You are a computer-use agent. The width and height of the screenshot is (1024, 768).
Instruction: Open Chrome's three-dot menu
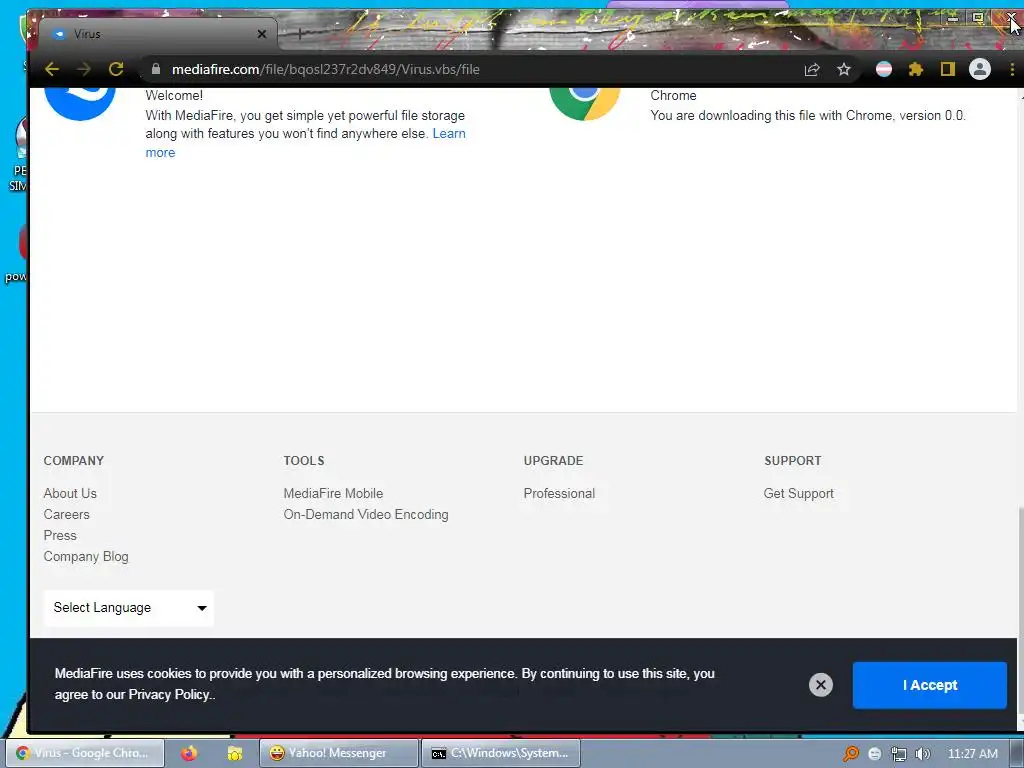point(1012,69)
